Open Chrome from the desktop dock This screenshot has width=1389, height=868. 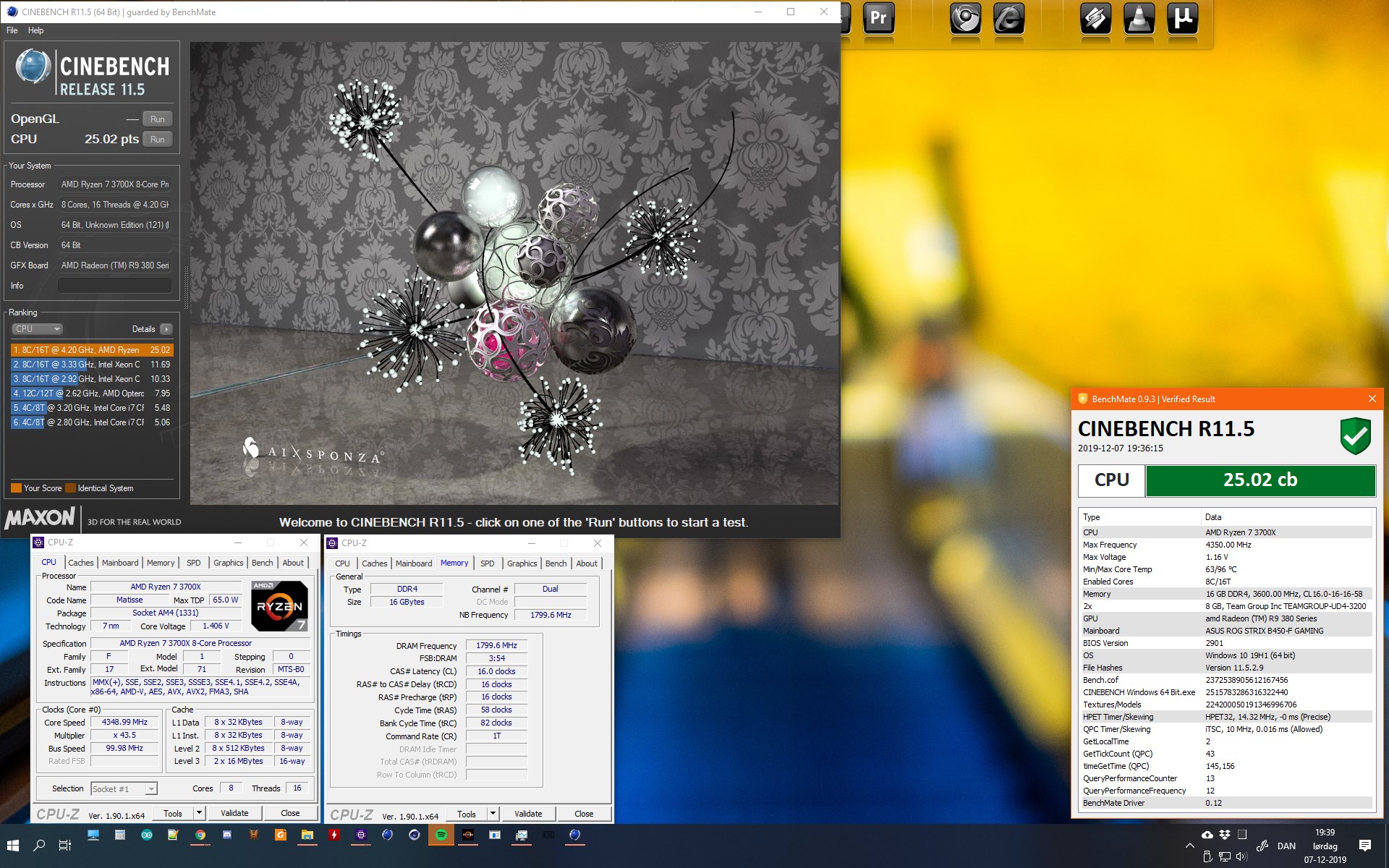click(x=965, y=18)
